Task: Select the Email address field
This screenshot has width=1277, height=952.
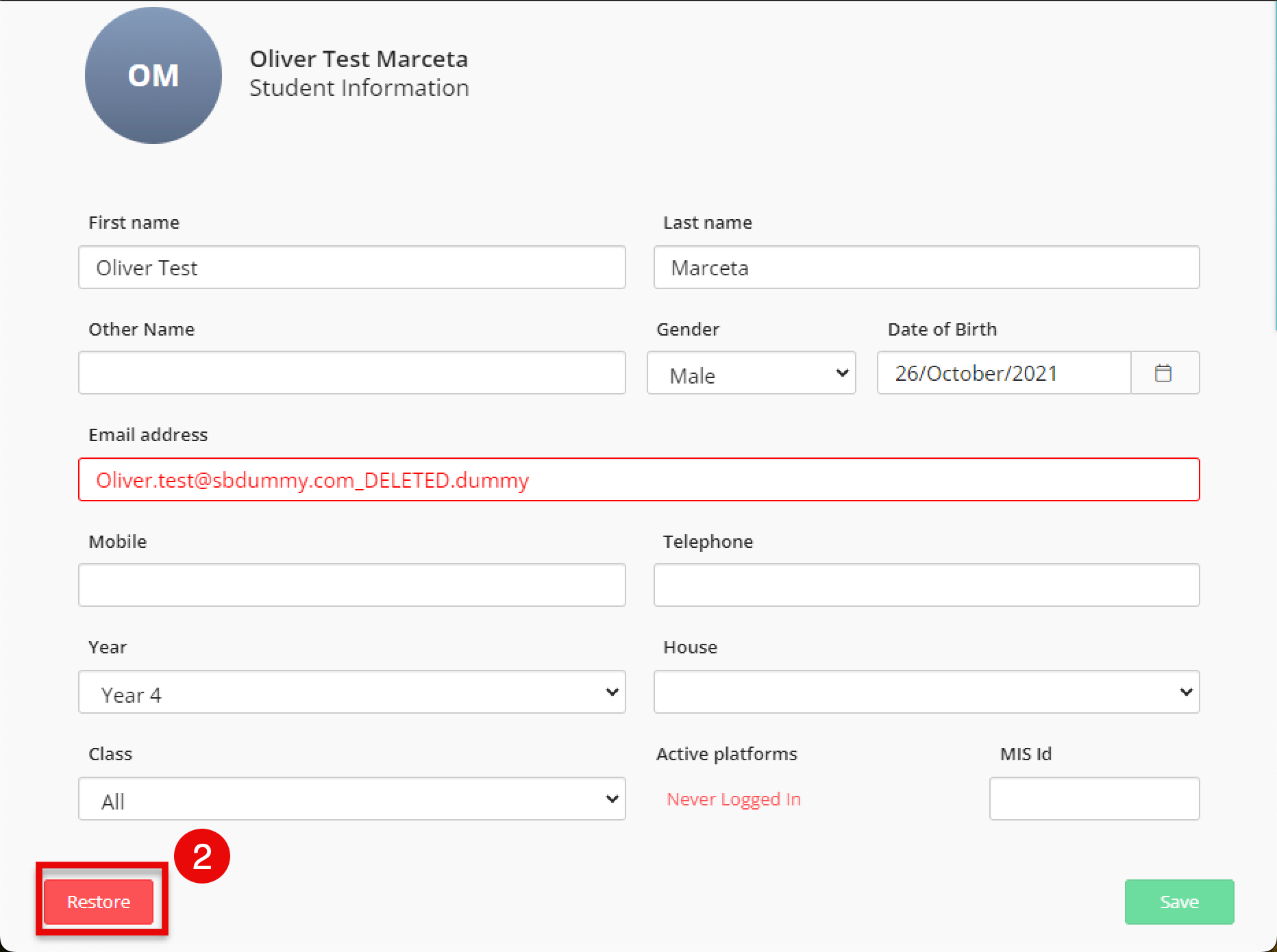Action: click(638, 480)
